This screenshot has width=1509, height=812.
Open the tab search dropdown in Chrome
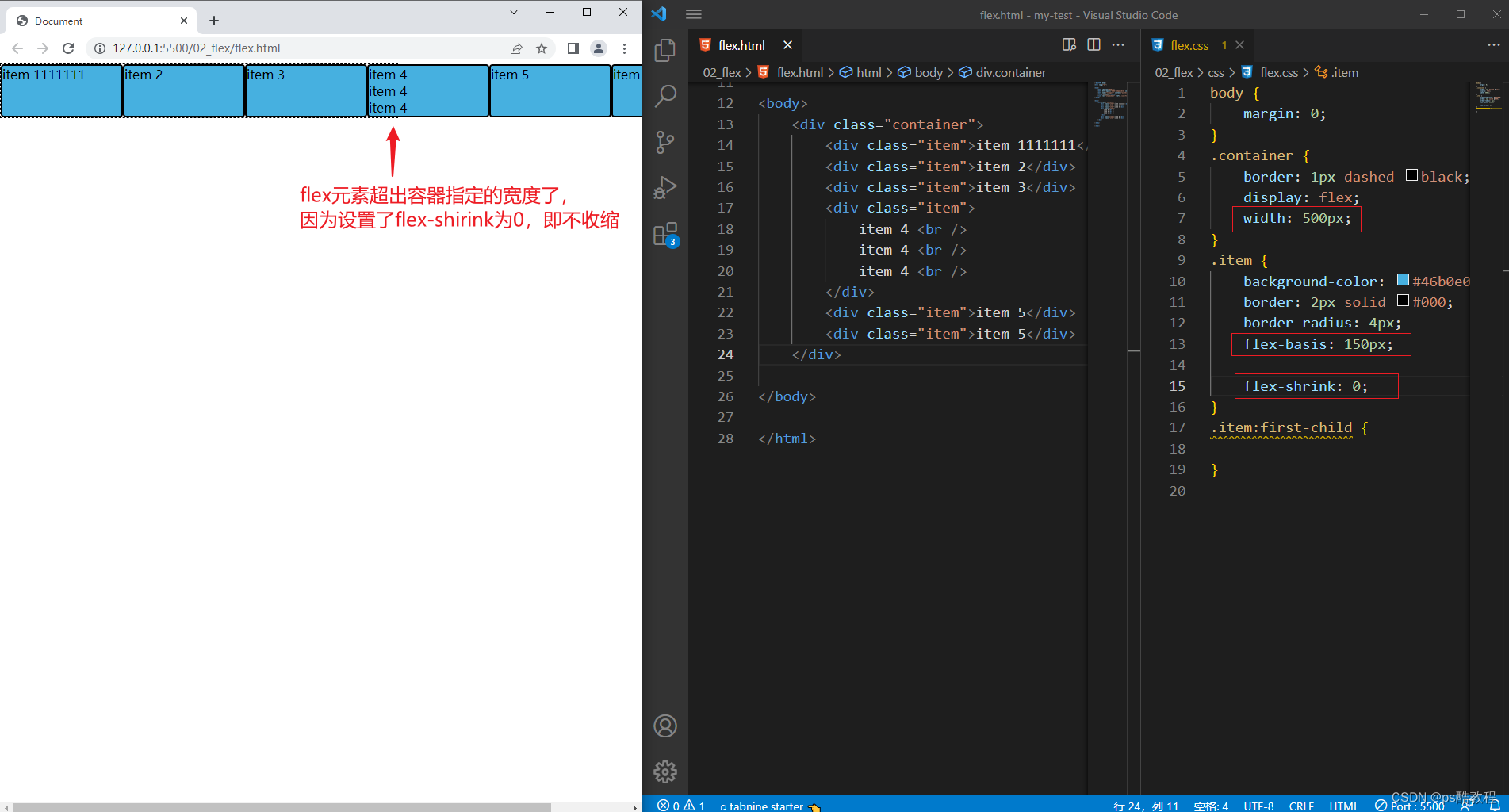point(513,12)
